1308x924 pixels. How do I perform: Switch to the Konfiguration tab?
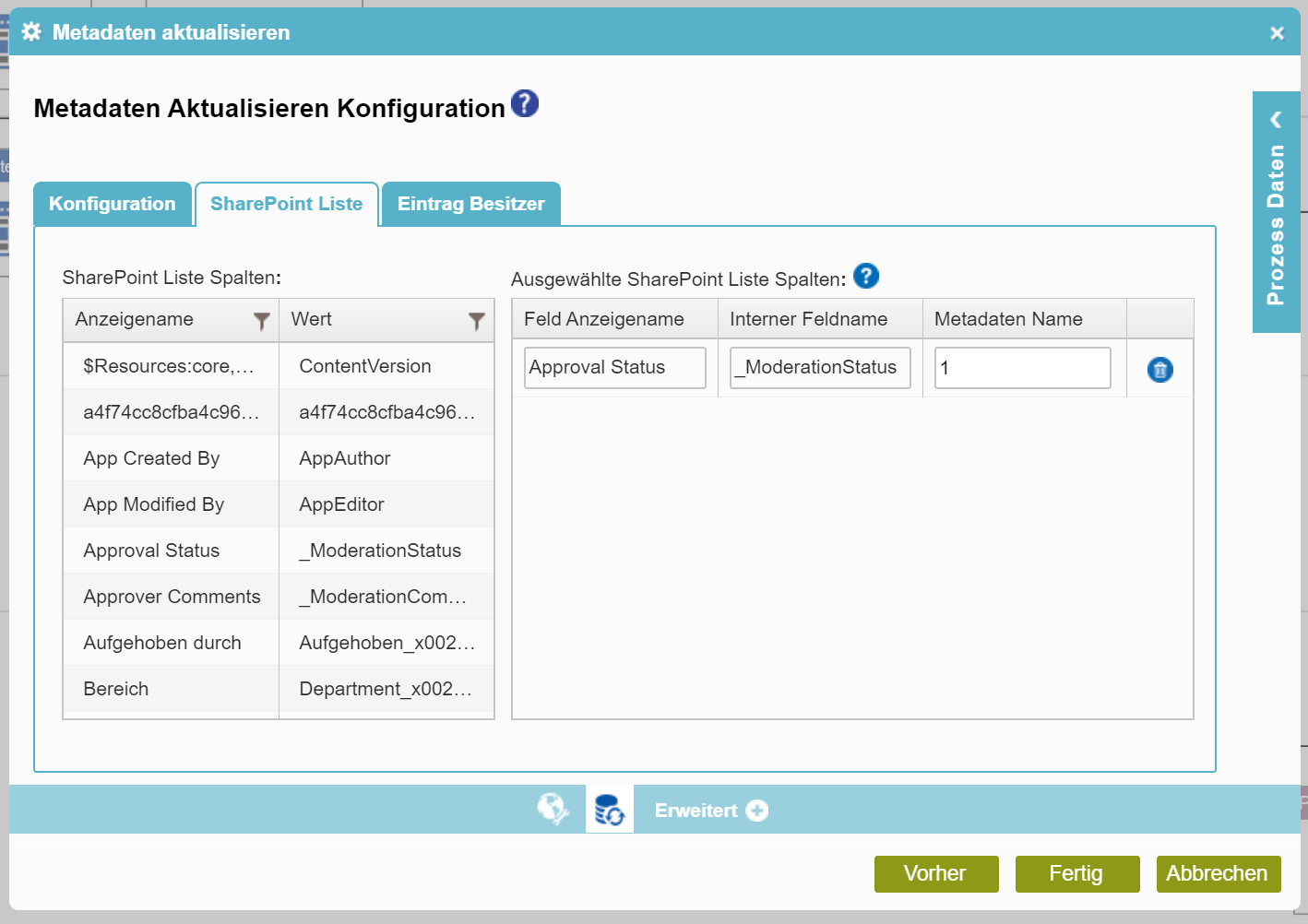(x=113, y=204)
